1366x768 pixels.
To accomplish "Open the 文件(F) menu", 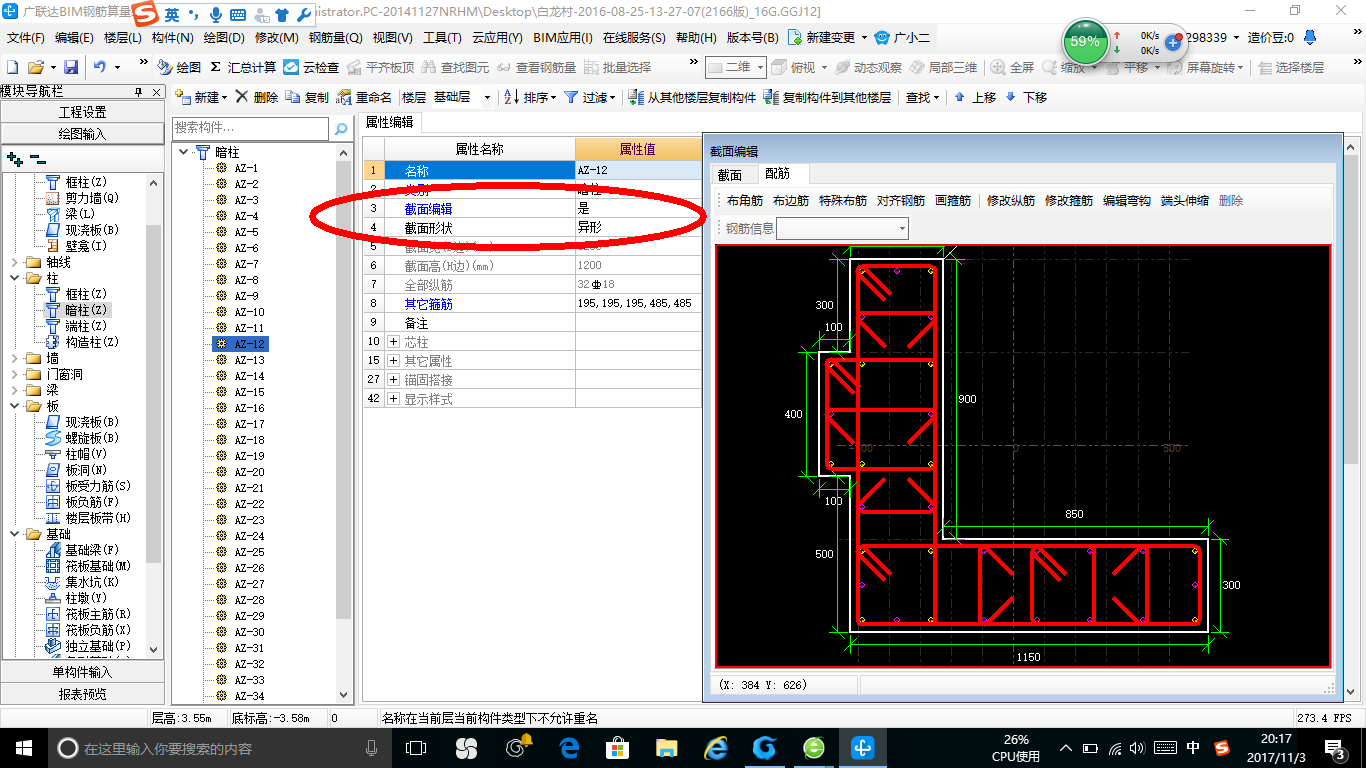I will 25,38.
